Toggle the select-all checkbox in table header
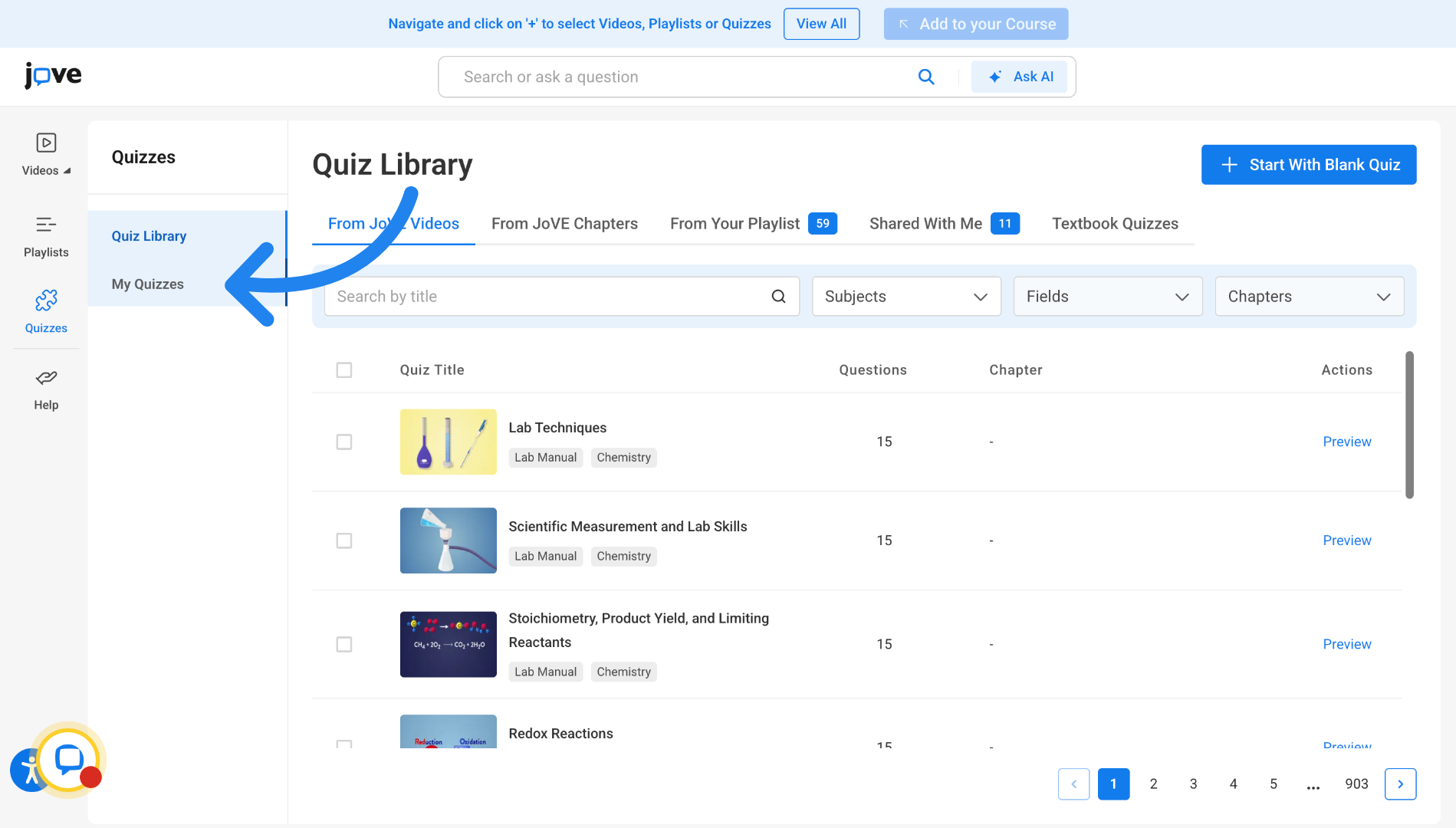The height and width of the screenshot is (828, 1456). click(x=344, y=370)
